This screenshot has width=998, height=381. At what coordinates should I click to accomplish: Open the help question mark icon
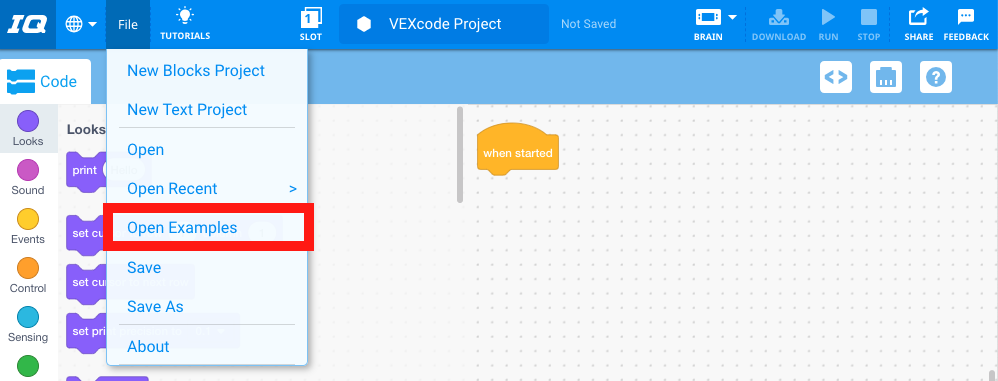936,77
